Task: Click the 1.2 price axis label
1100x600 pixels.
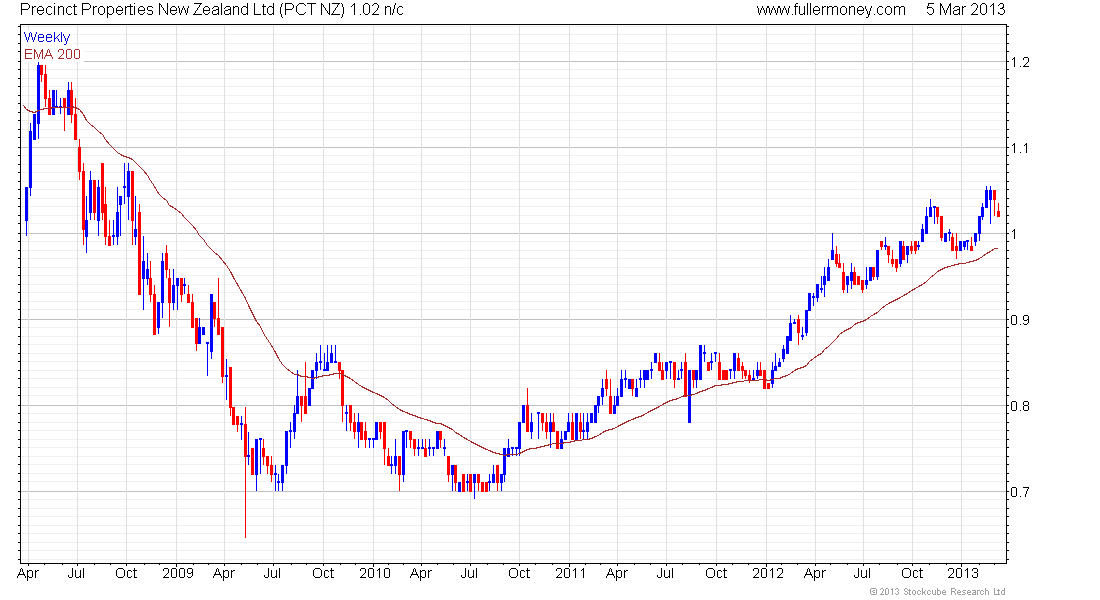Action: [x=1020, y=62]
